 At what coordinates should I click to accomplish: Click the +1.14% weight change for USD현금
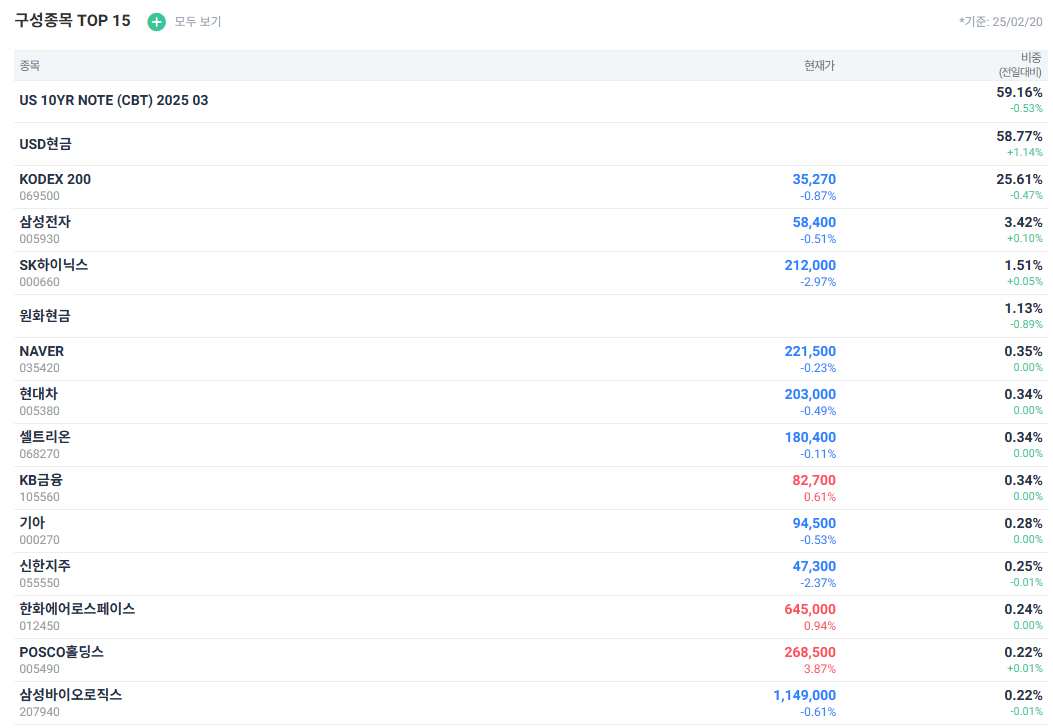click(x=1025, y=152)
